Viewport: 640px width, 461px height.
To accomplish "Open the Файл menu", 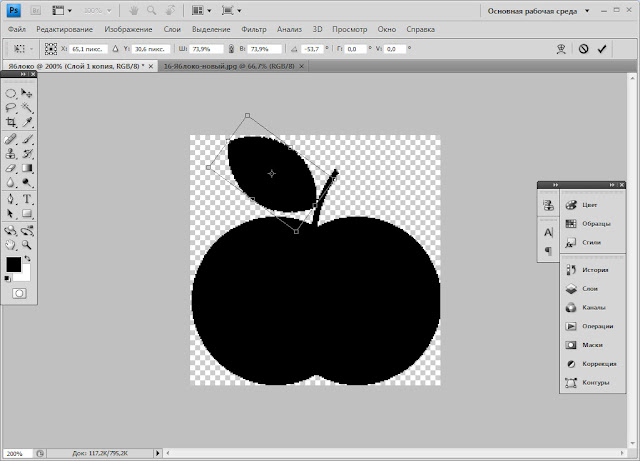I will click(17, 29).
